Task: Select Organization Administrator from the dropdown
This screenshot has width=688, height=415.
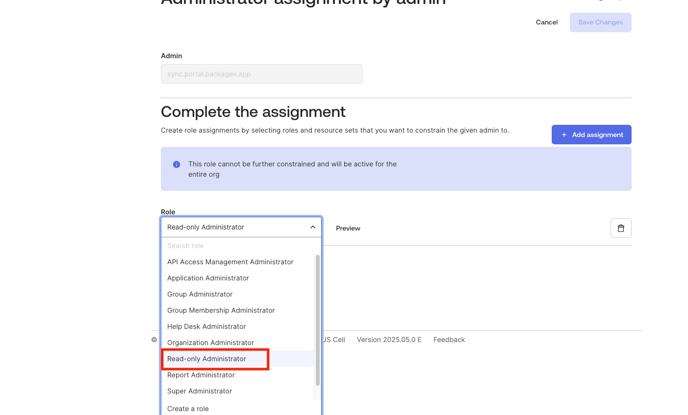Action: [210, 342]
